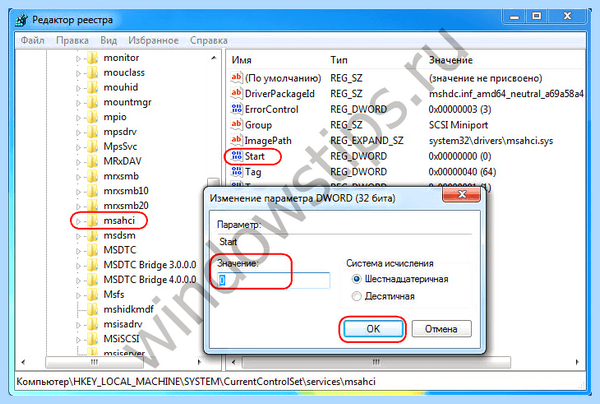Expand the mouclass tree node
Viewport: 600px width, 404px height.
click(78, 73)
